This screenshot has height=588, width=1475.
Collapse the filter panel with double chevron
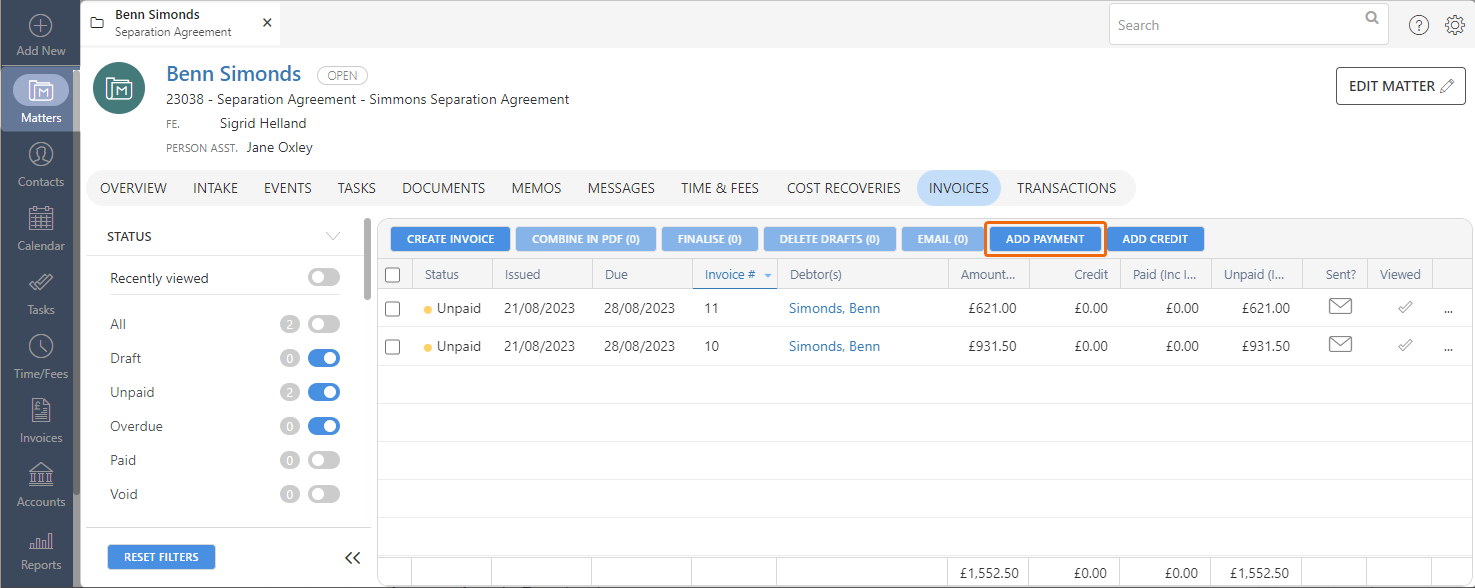pos(352,558)
